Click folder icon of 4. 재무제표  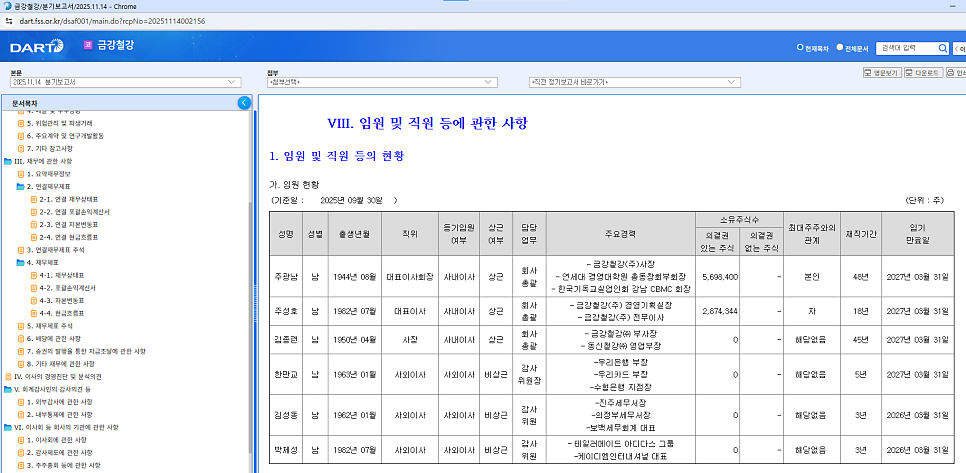click(21, 262)
